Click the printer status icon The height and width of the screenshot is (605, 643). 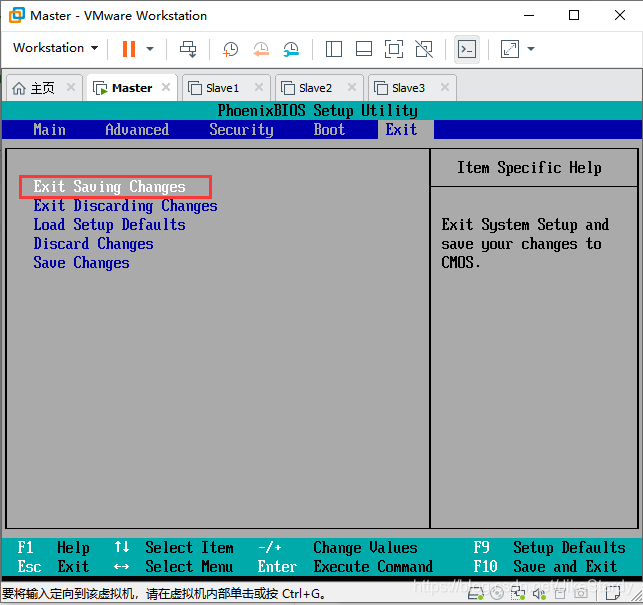(x=560, y=593)
